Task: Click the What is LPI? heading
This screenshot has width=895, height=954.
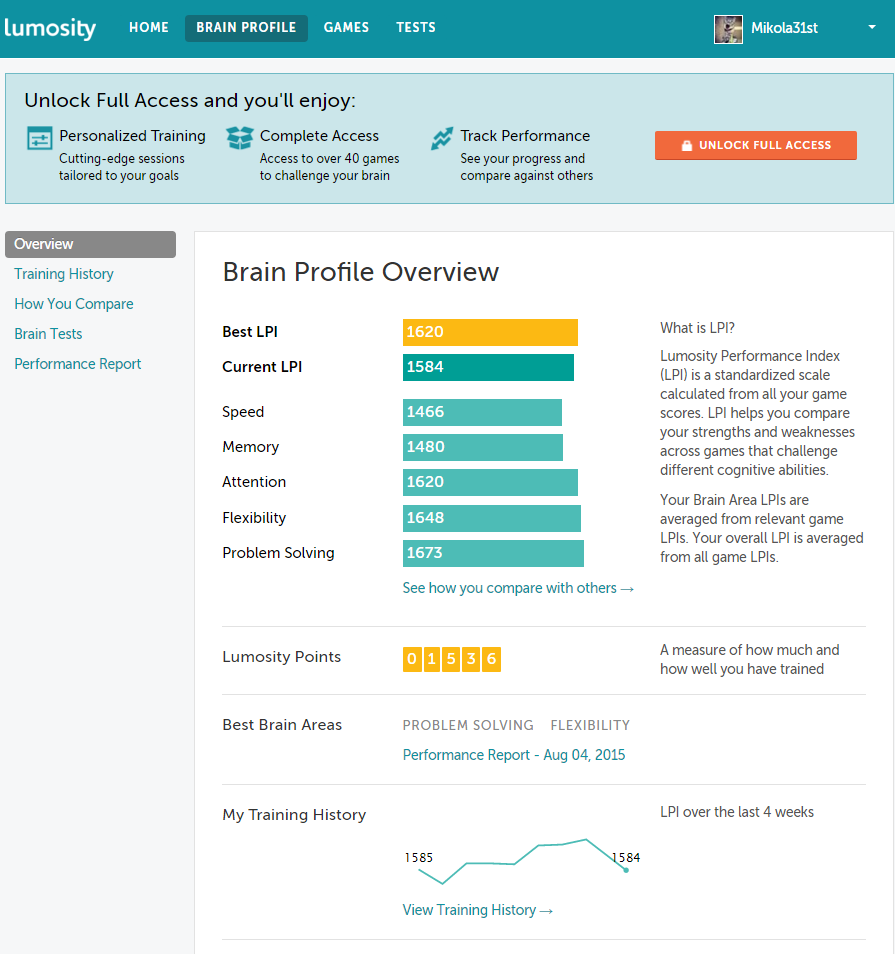Action: 697,328
